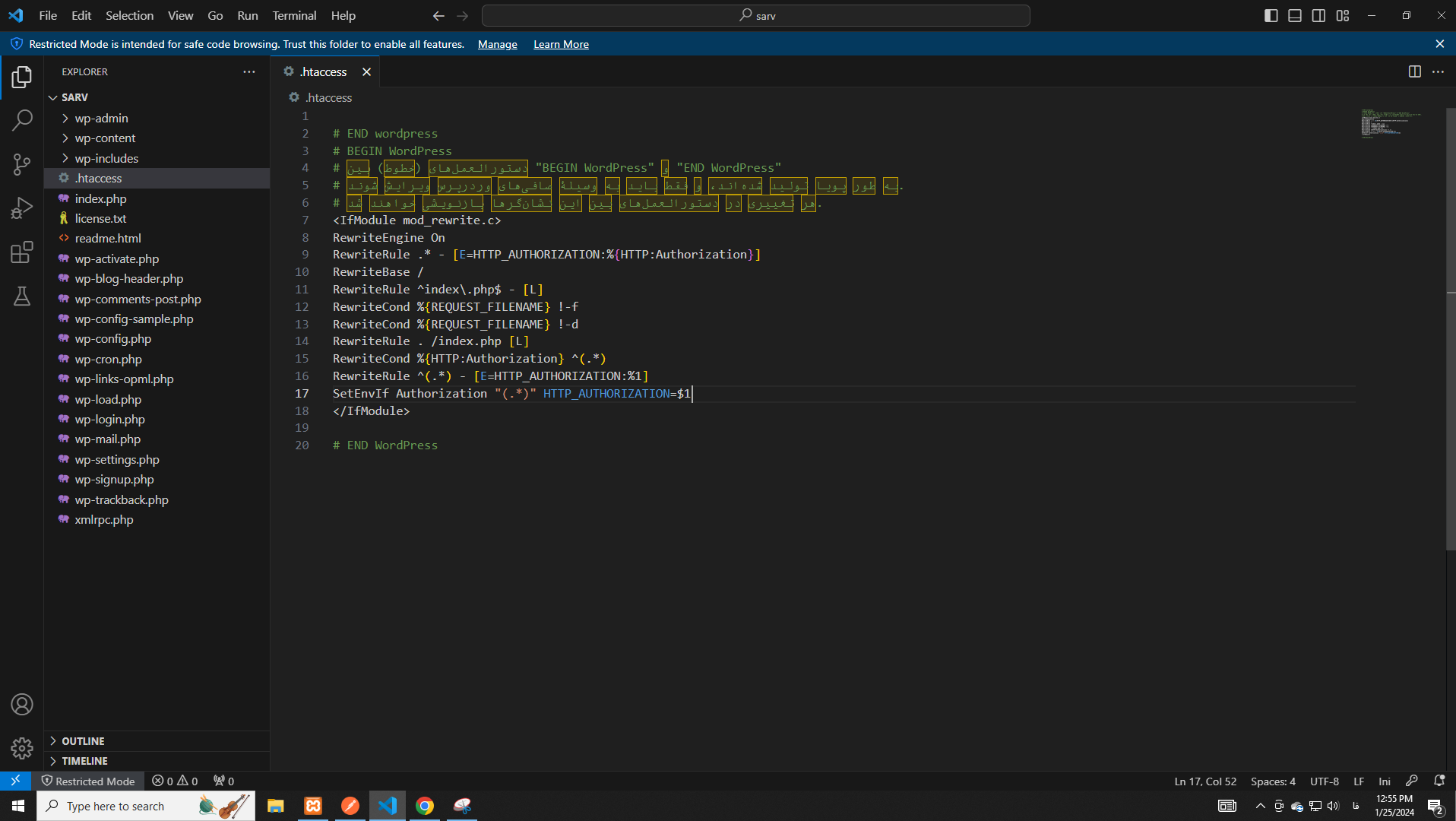Open the Go menu
1456x821 pixels.
click(x=215, y=15)
